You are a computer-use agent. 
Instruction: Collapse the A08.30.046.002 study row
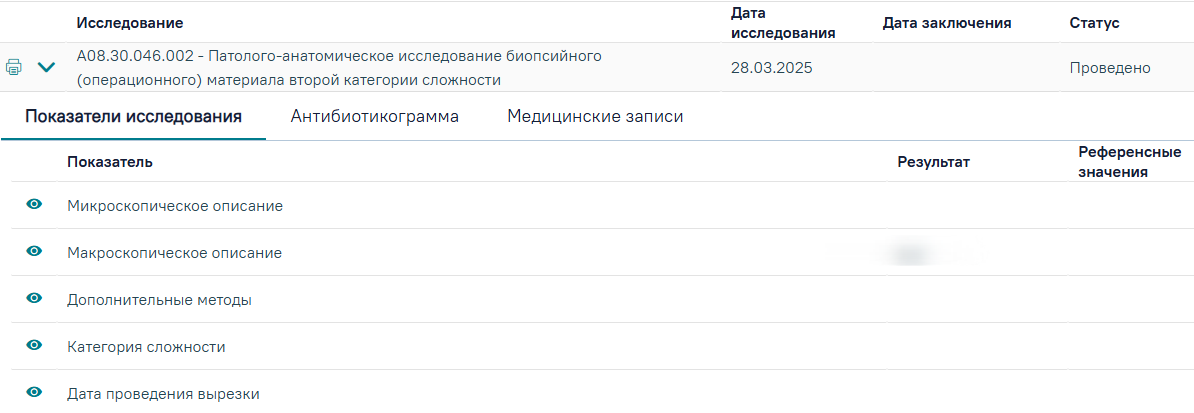(x=46, y=68)
